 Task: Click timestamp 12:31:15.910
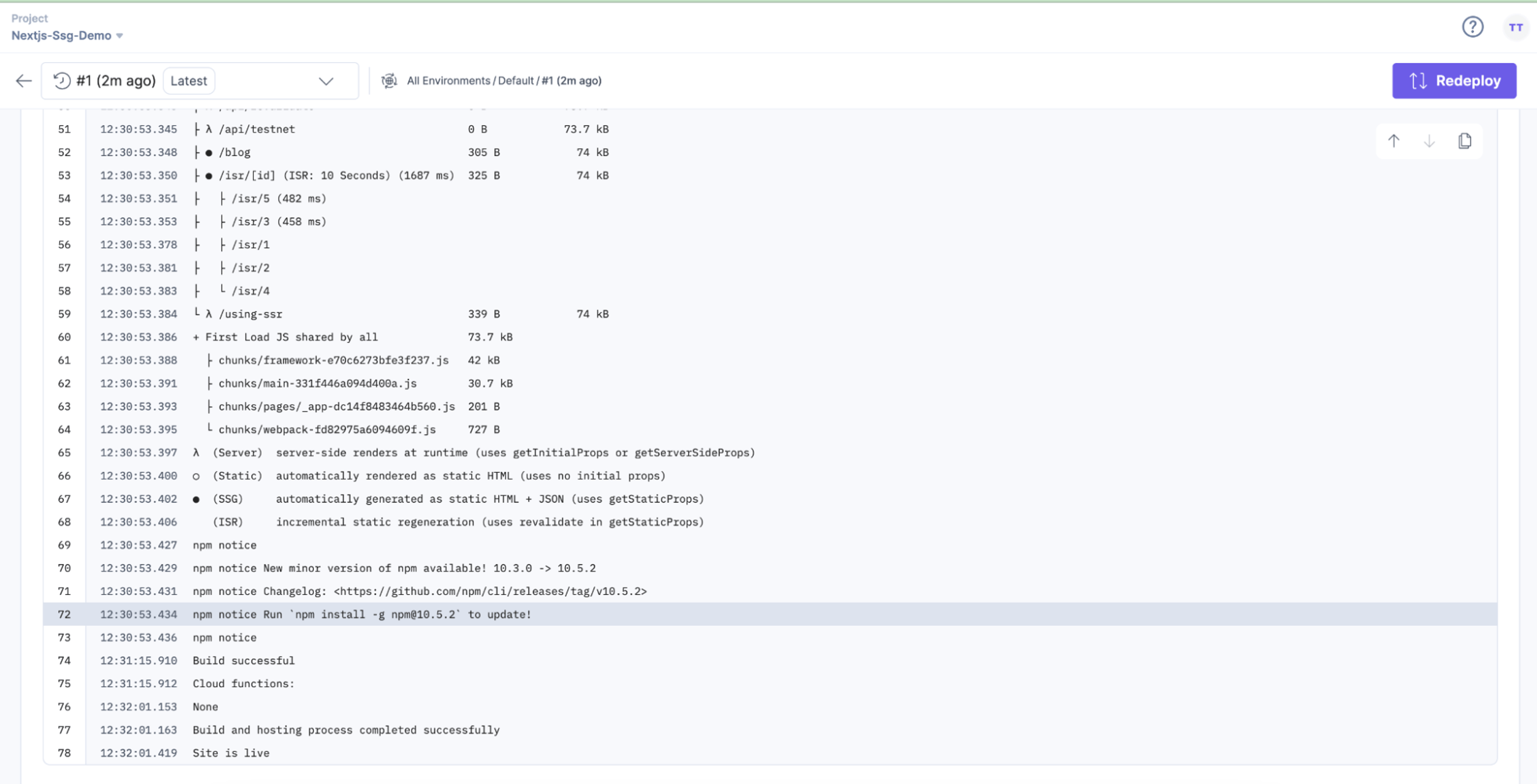tap(138, 660)
